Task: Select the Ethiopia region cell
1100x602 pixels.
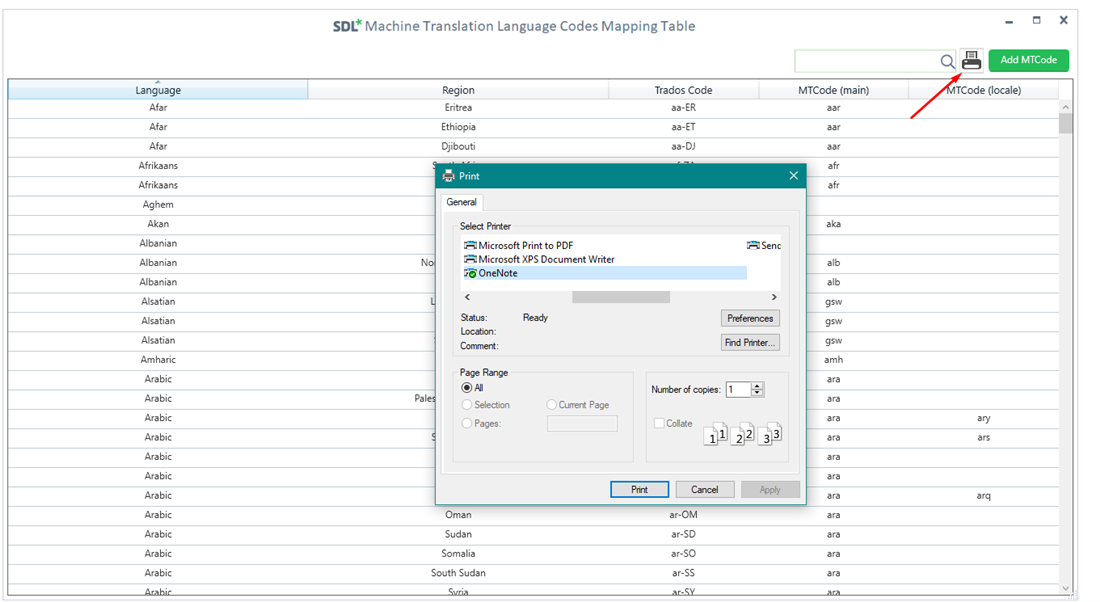Action: click(x=458, y=127)
